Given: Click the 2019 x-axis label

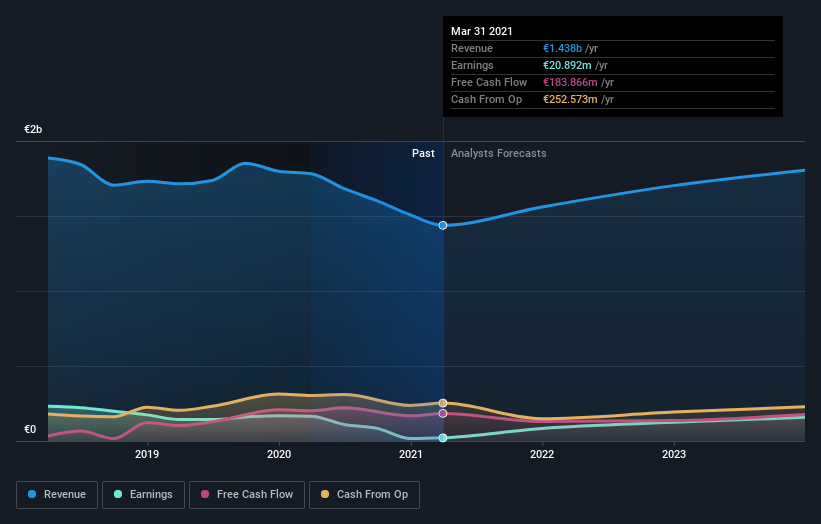Looking at the screenshot, I should click(x=147, y=454).
